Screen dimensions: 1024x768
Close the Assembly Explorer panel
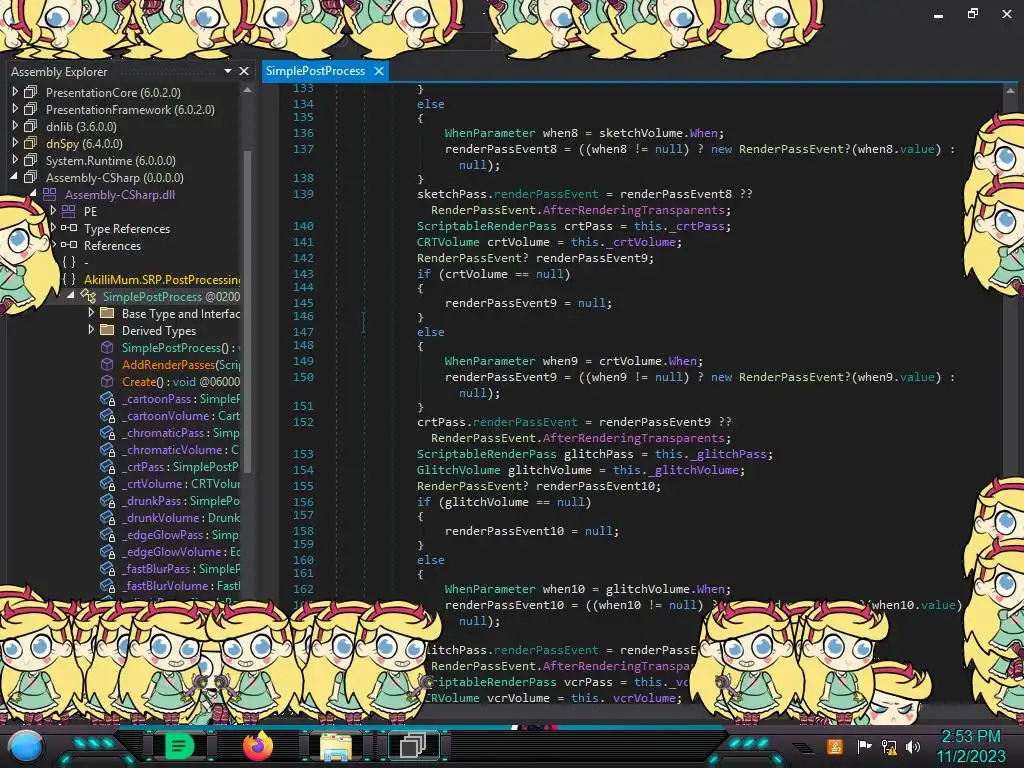(244, 71)
